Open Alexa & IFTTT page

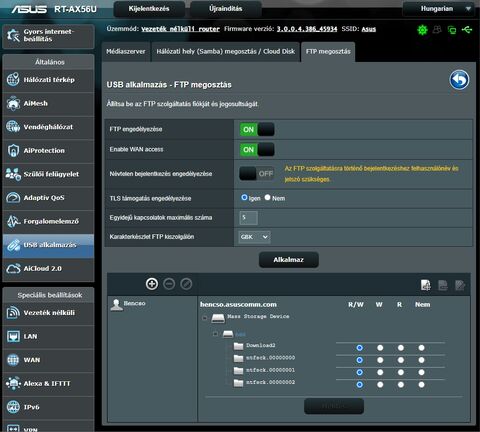(x=48, y=384)
